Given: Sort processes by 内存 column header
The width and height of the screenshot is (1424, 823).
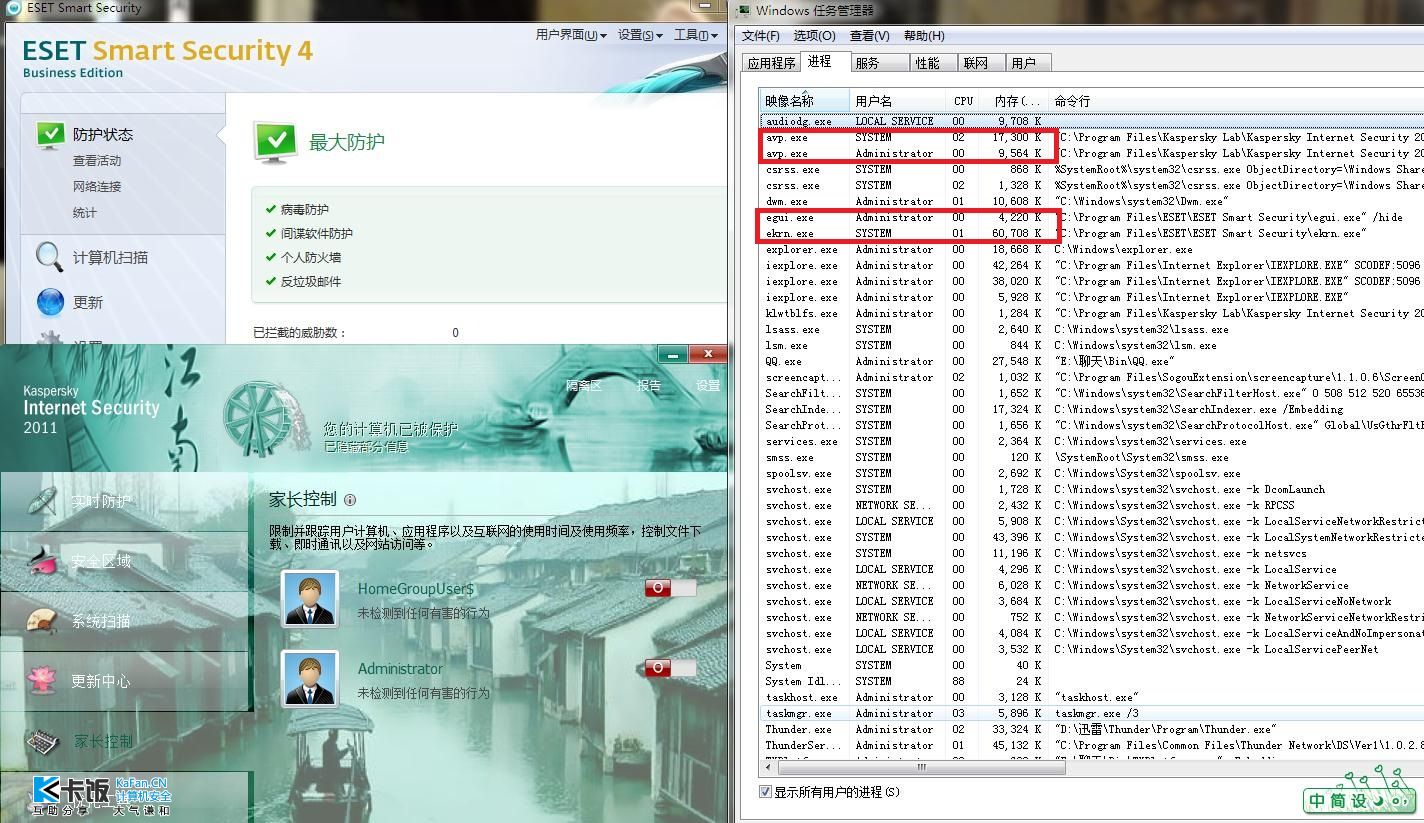Looking at the screenshot, I should click(1016, 101).
